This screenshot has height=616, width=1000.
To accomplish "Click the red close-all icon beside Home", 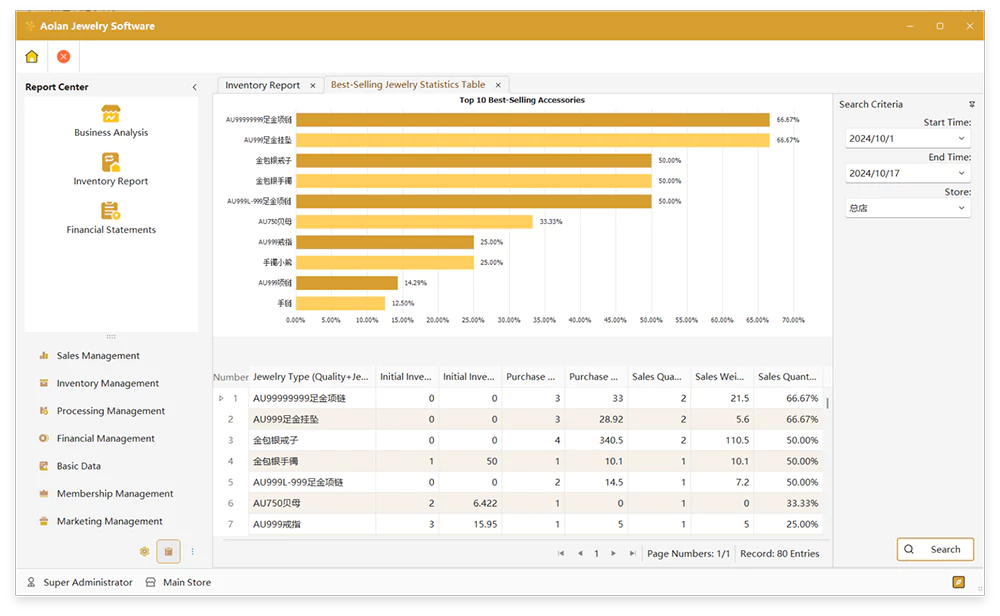I will point(64,57).
